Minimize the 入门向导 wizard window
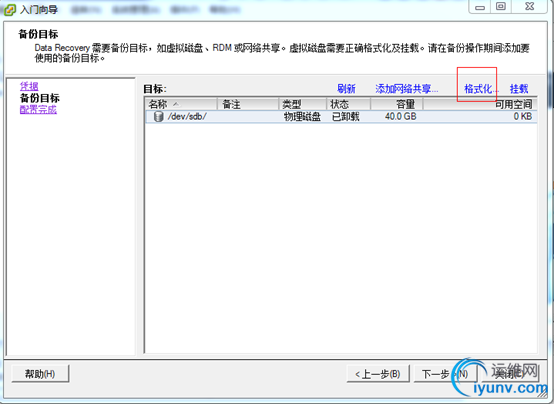The height and width of the screenshot is (404, 554). click(480, 7)
